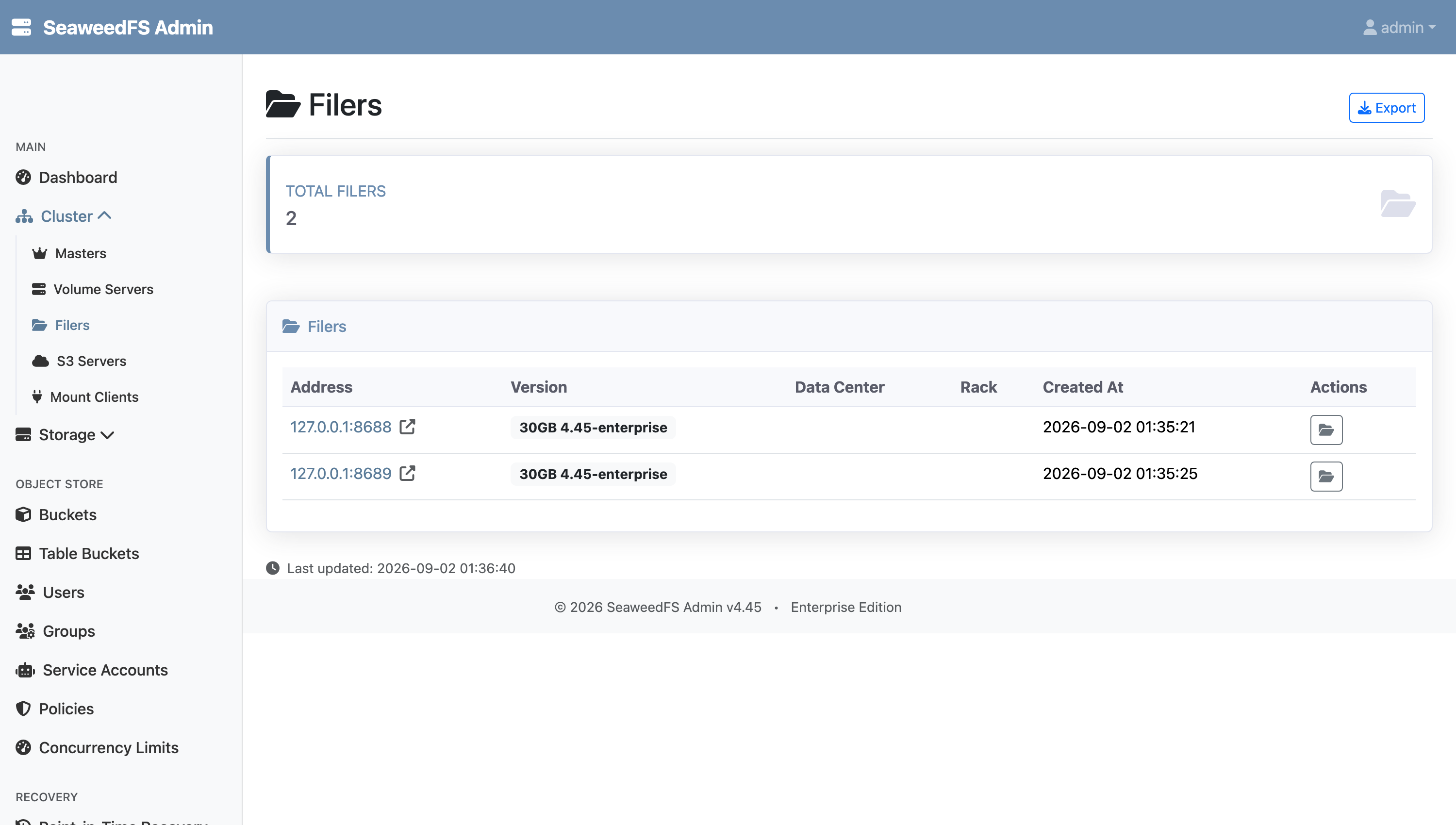Viewport: 1456px width, 825px height.
Task: Click the Actions column header
Action: click(1338, 387)
